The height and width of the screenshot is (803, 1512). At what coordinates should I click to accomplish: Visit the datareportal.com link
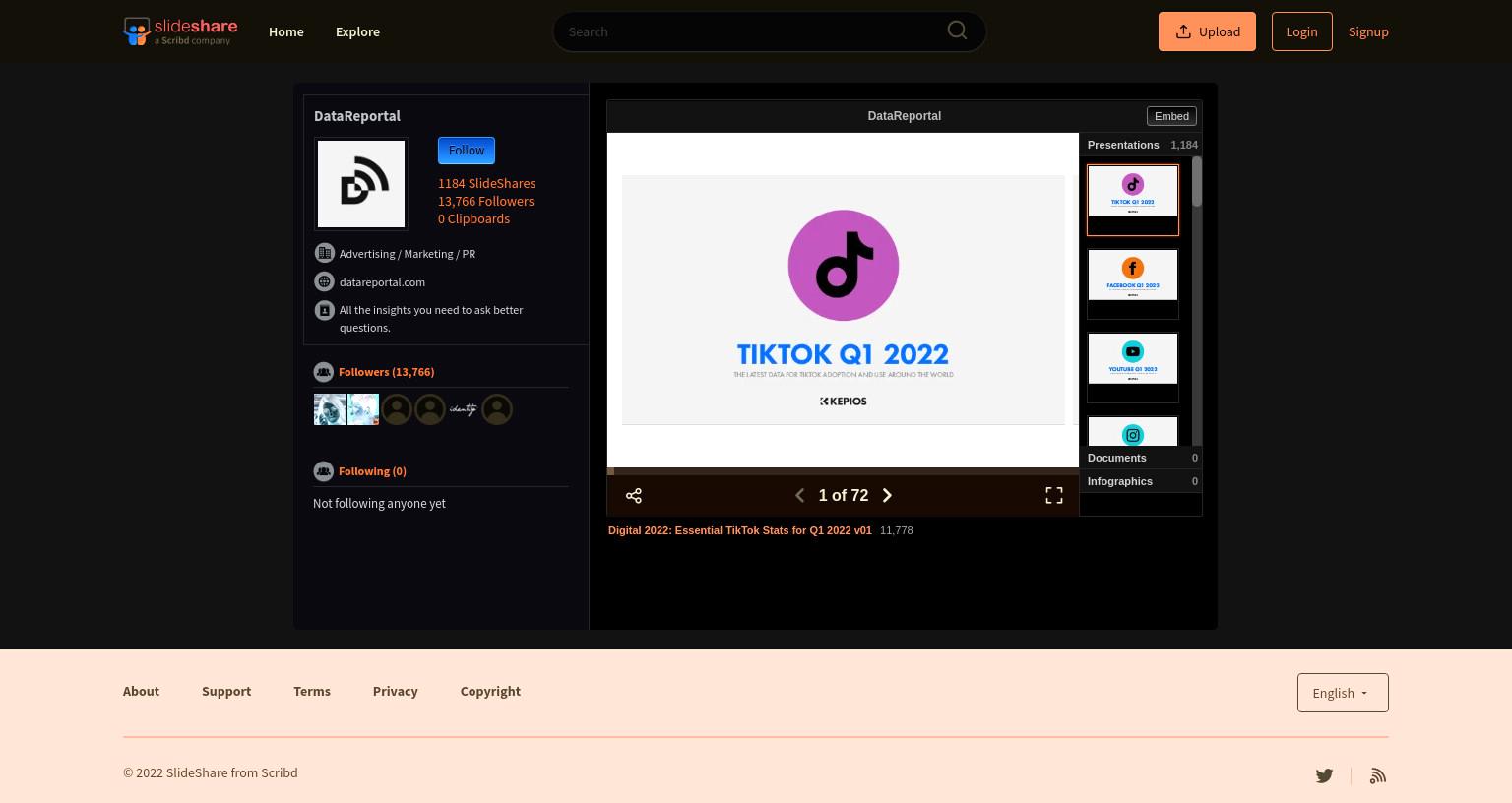[382, 281]
